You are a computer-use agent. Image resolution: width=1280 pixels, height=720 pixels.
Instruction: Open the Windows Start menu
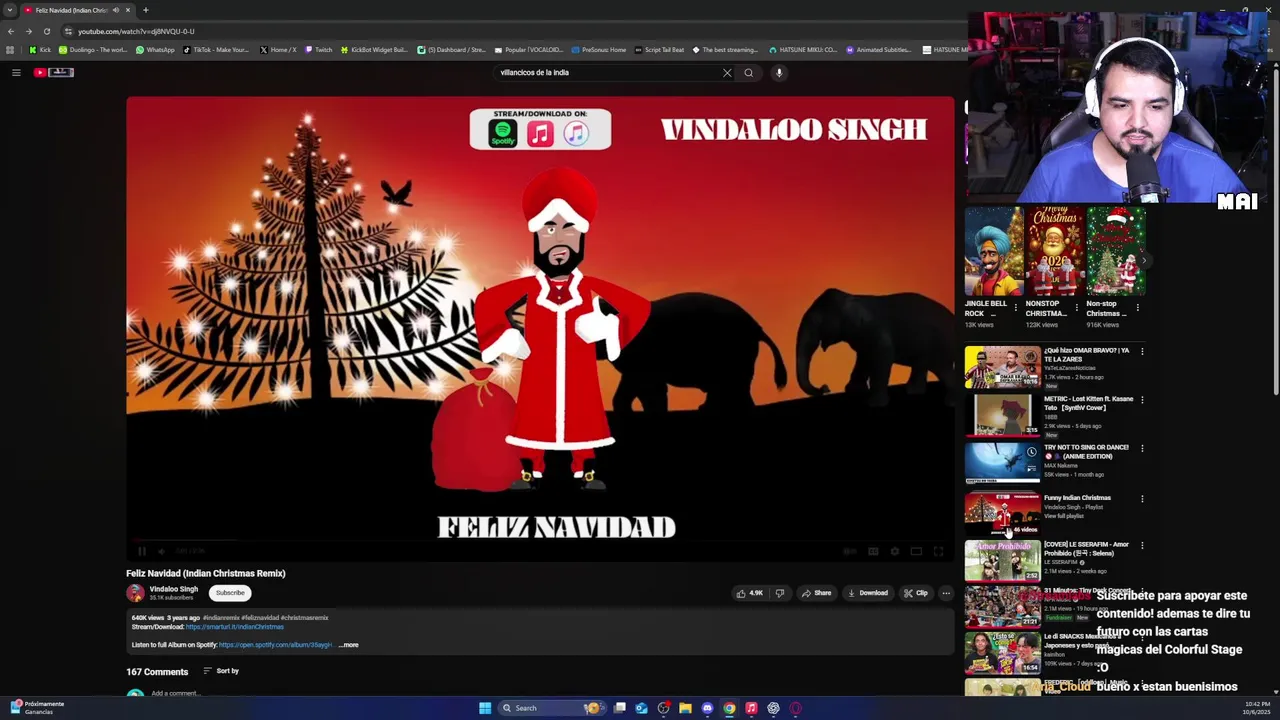click(x=485, y=708)
